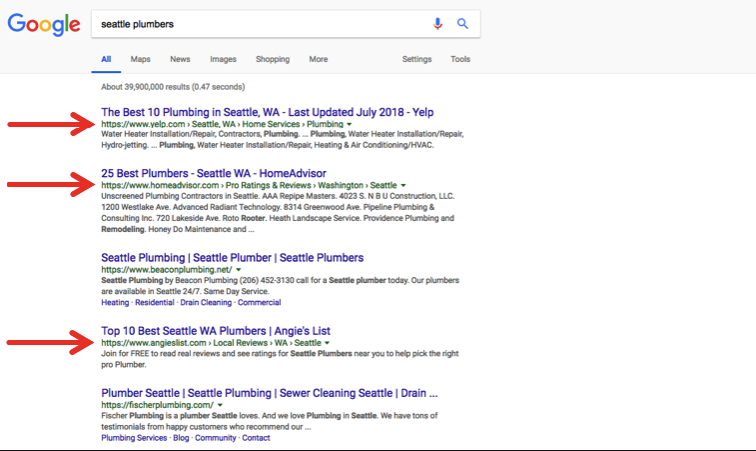
Task: Expand the dropdown arrow beside Yelp URL
Action: pyautogui.click(x=349, y=125)
